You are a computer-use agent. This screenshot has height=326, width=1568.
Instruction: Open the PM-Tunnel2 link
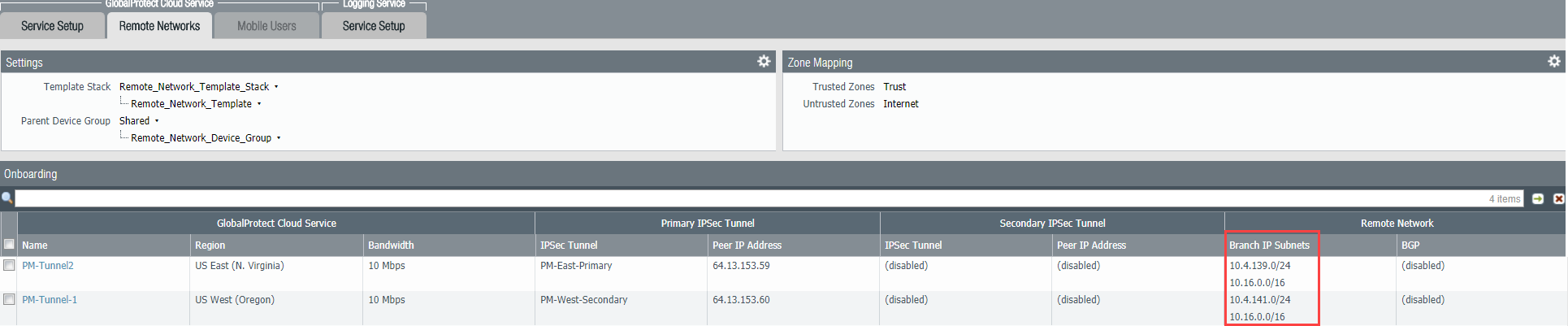pyautogui.click(x=48, y=266)
